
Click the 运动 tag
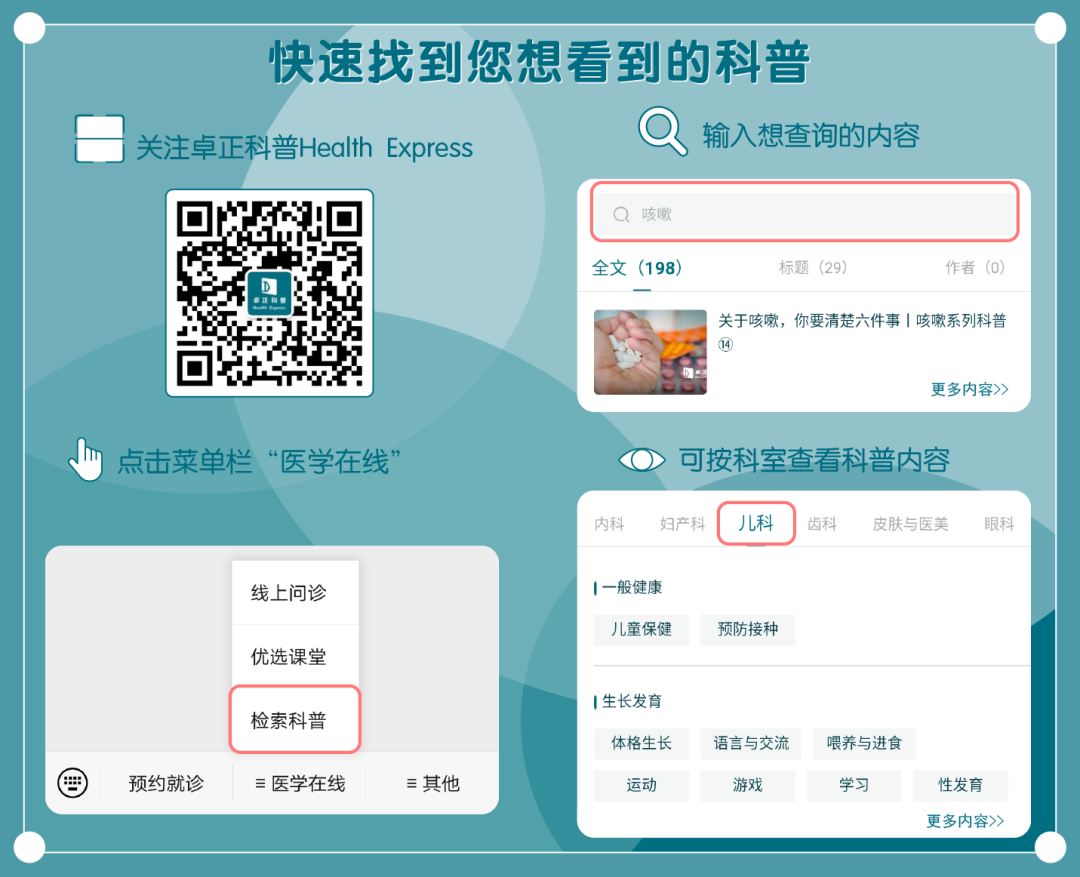[641, 785]
